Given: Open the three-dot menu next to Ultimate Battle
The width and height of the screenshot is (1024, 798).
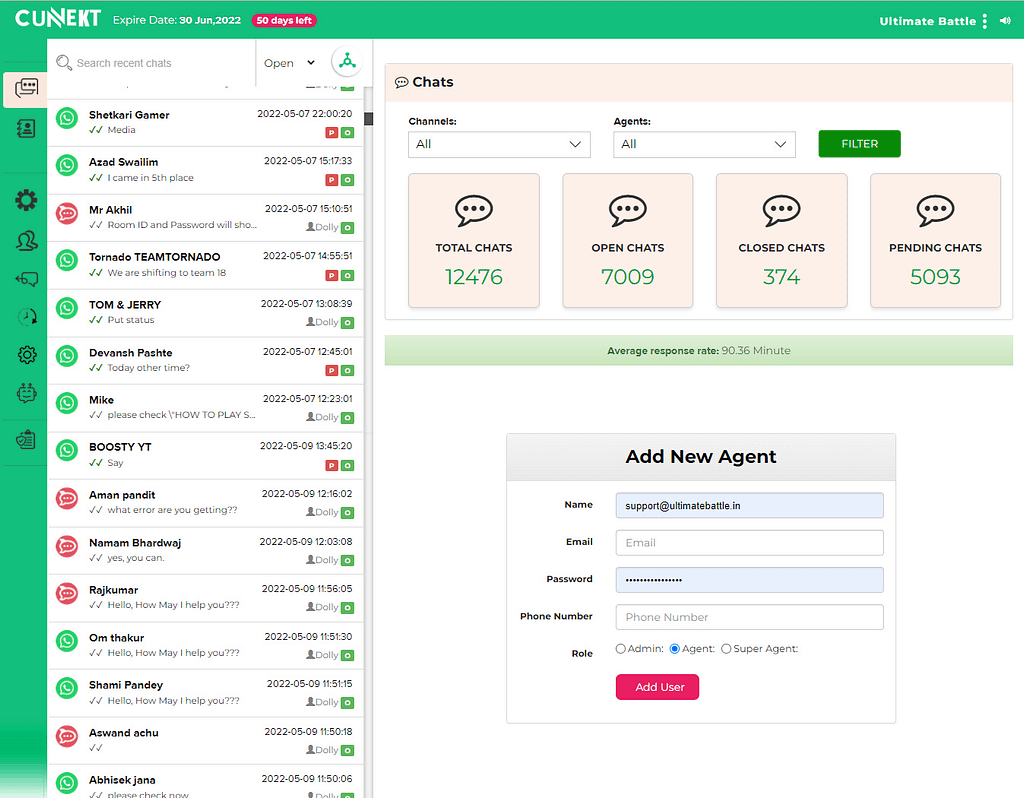Looking at the screenshot, I should 985,20.
